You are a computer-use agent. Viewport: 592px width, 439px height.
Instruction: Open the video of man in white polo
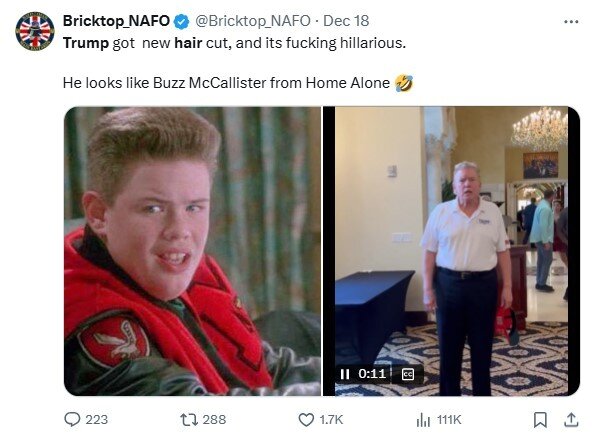(x=452, y=251)
